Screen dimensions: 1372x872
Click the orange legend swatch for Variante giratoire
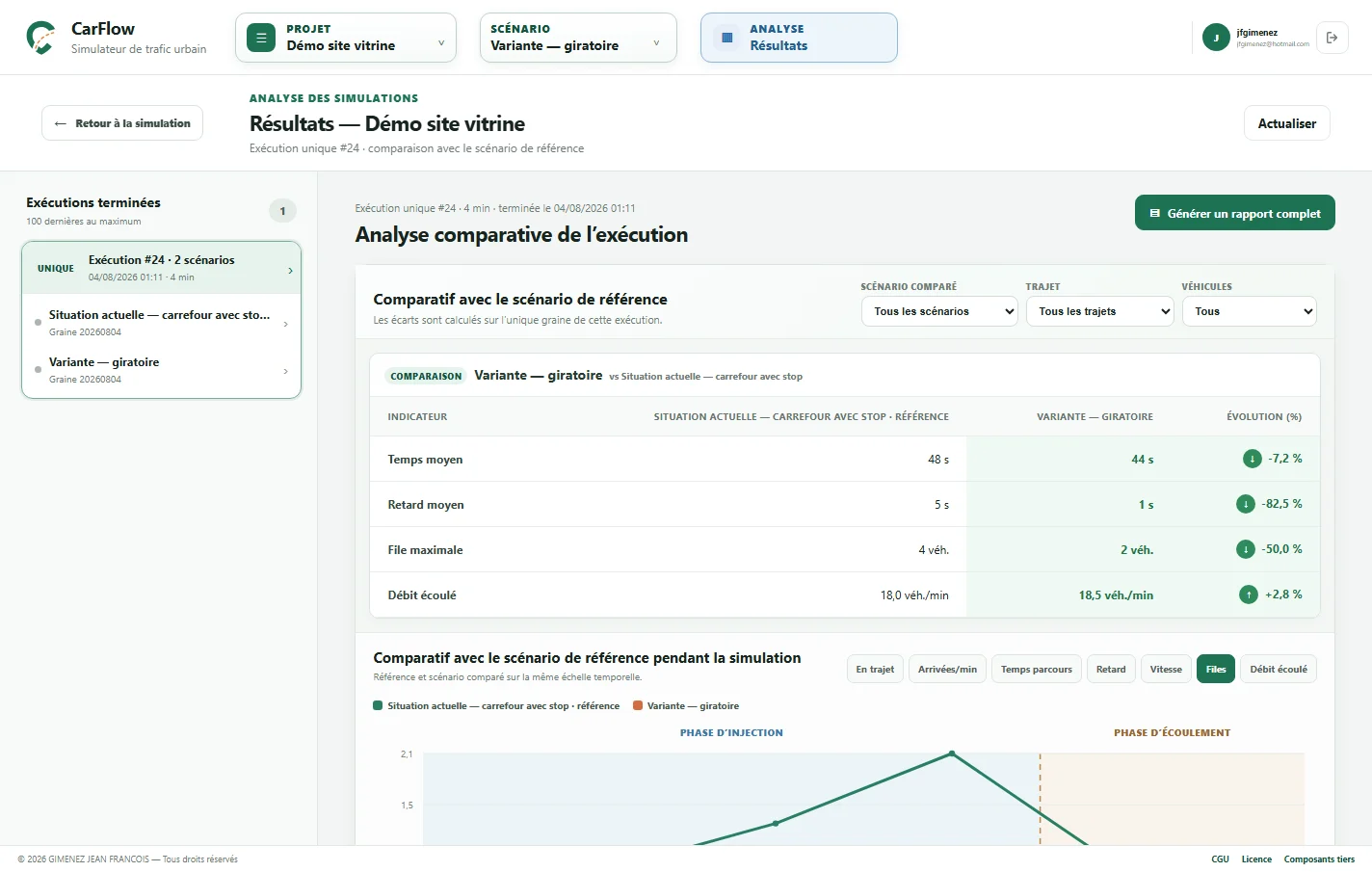[x=638, y=705]
